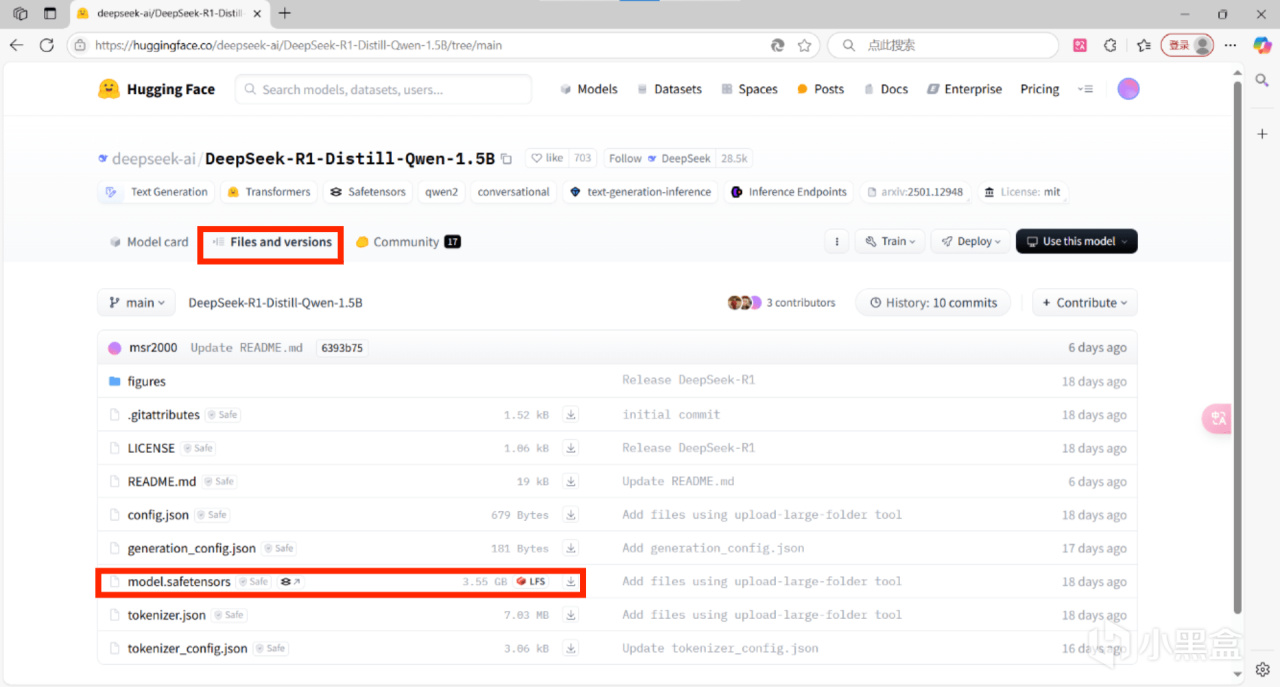1280x687 pixels.
Task: Click the contributors avatars
Action: [745, 302]
